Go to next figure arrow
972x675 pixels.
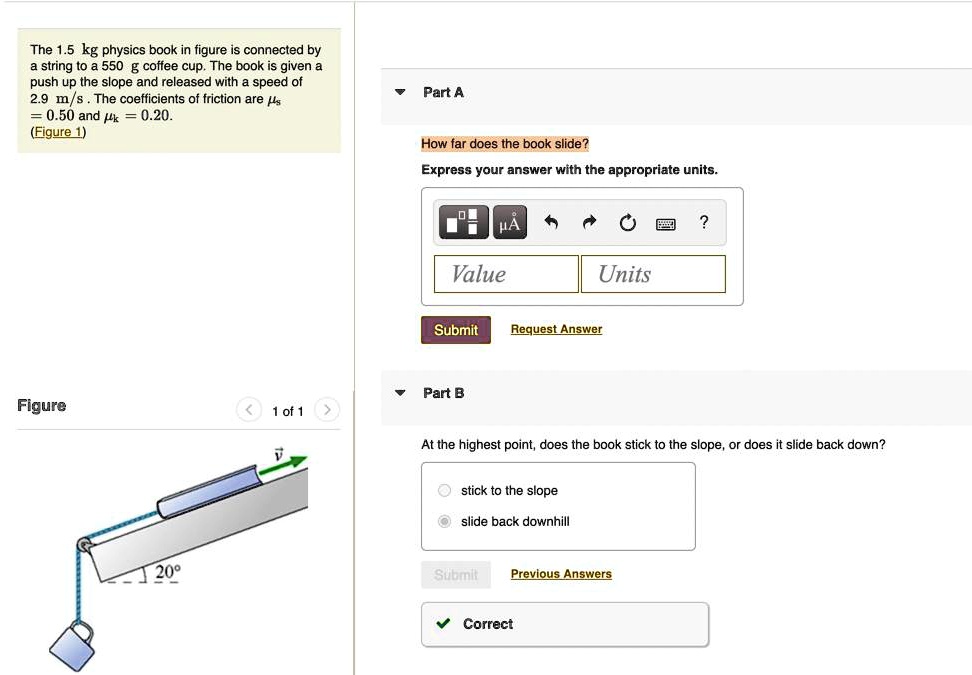pos(327,410)
